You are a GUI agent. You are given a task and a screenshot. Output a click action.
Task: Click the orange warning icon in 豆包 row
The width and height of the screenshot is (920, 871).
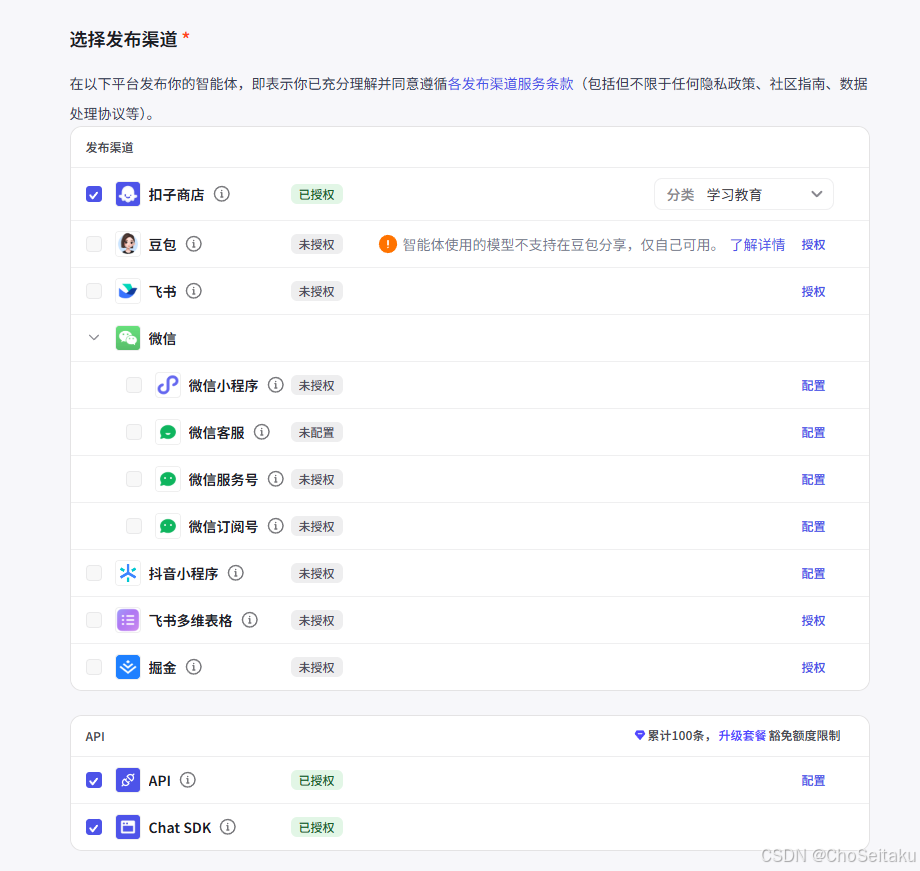pyautogui.click(x=388, y=244)
